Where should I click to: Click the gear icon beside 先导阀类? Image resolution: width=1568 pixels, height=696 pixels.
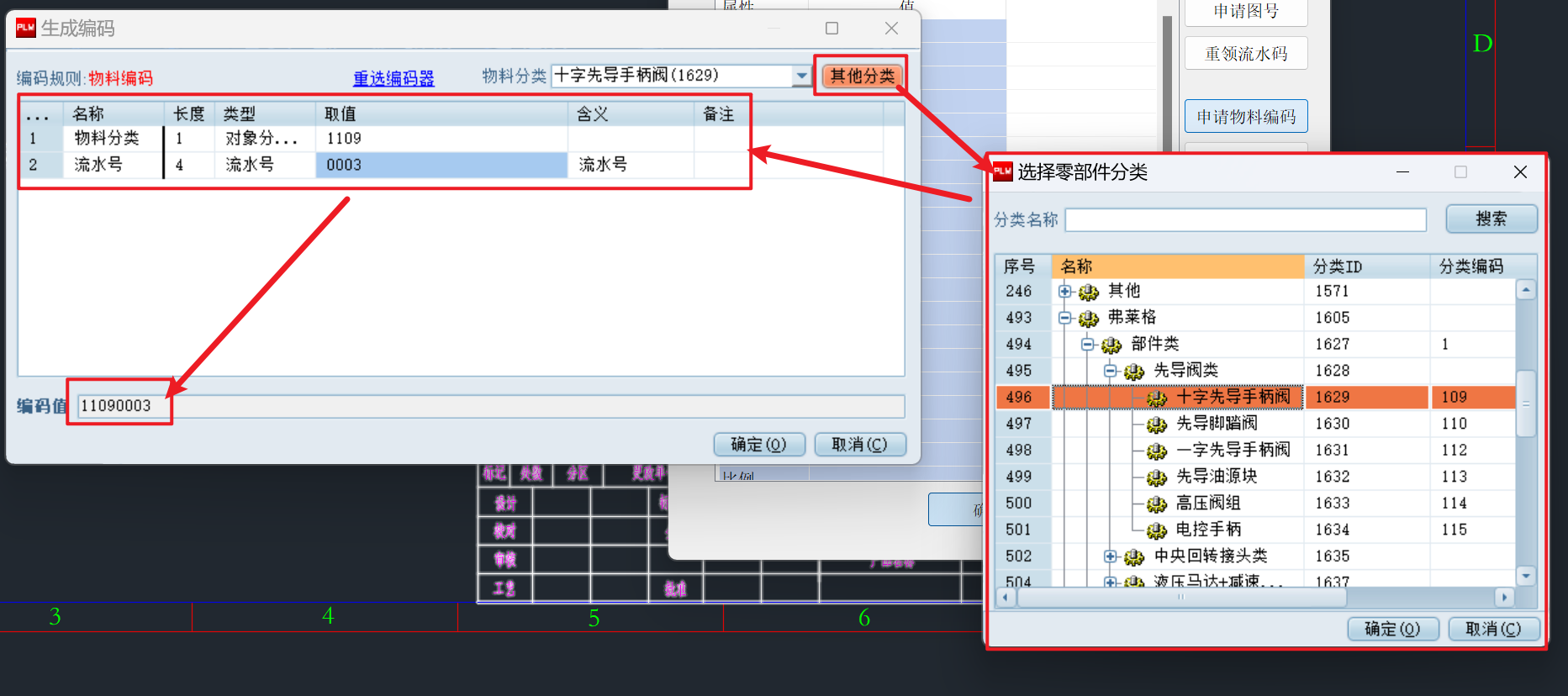(x=1134, y=372)
